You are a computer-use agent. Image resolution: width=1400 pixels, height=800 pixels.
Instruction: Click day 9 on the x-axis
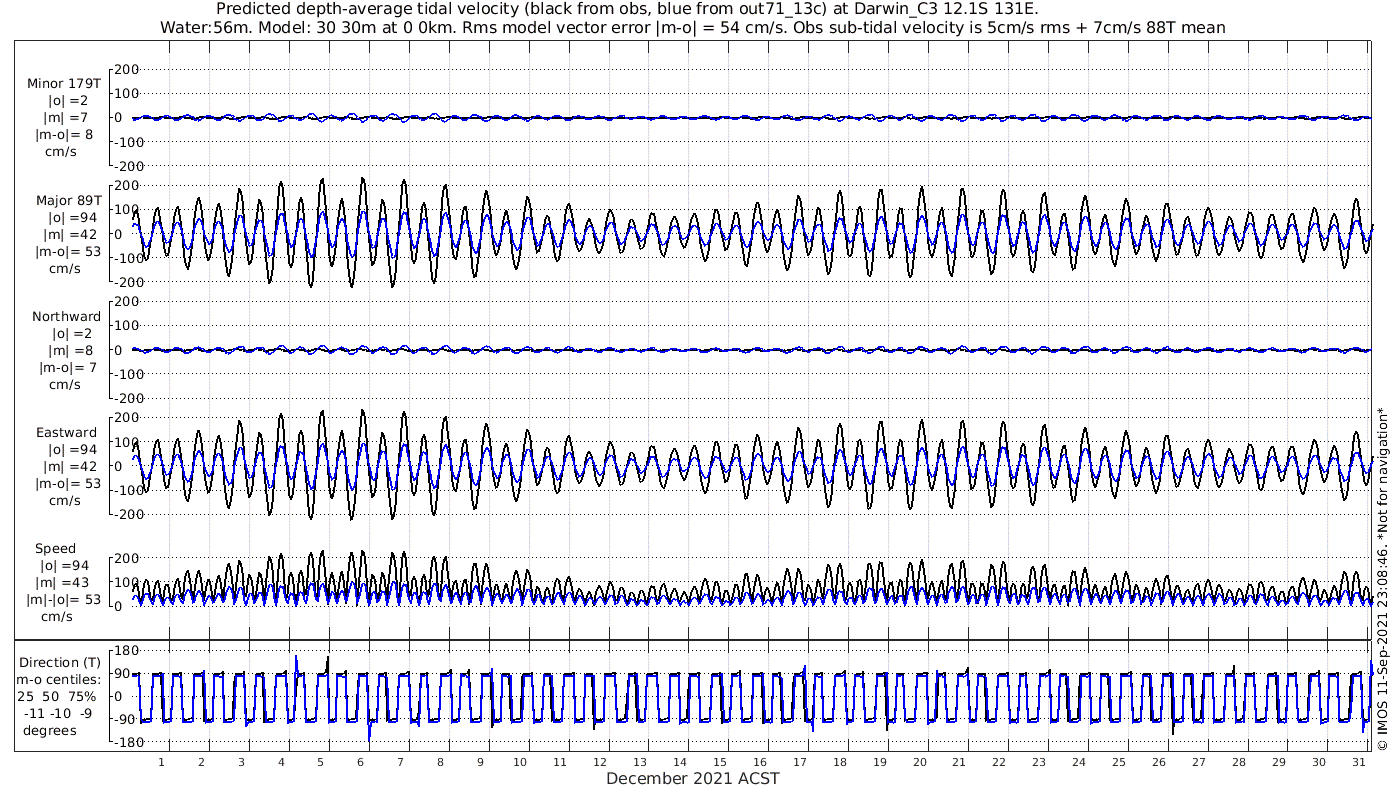coord(480,762)
